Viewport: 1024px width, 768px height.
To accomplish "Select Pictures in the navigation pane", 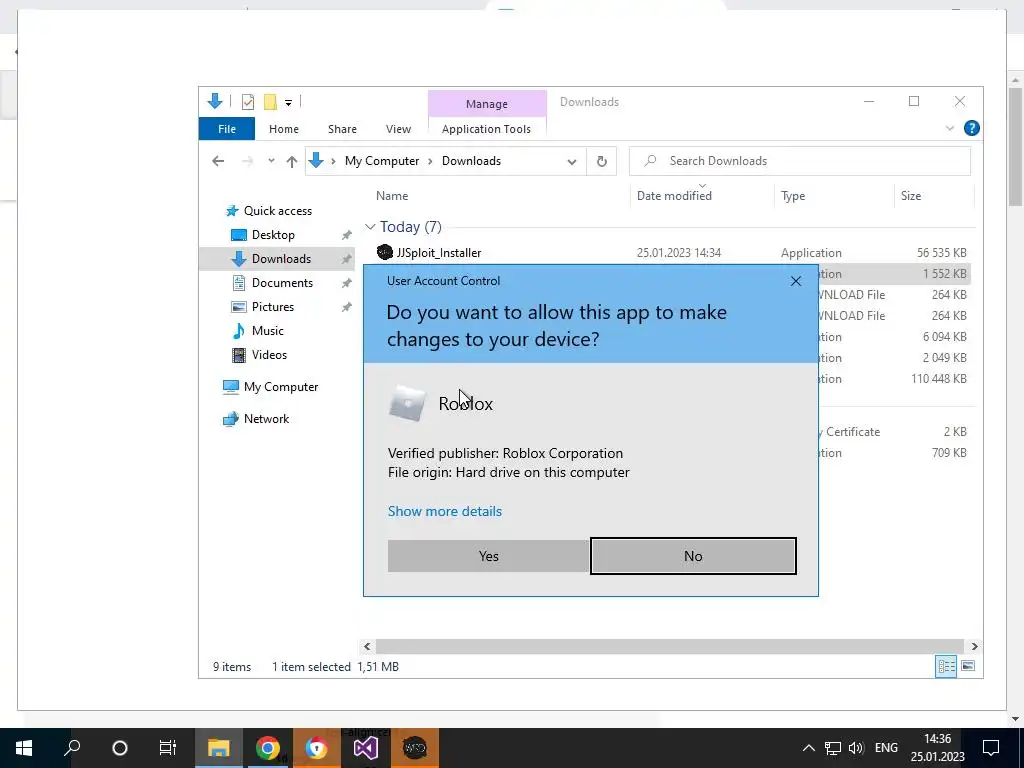I will (272, 307).
